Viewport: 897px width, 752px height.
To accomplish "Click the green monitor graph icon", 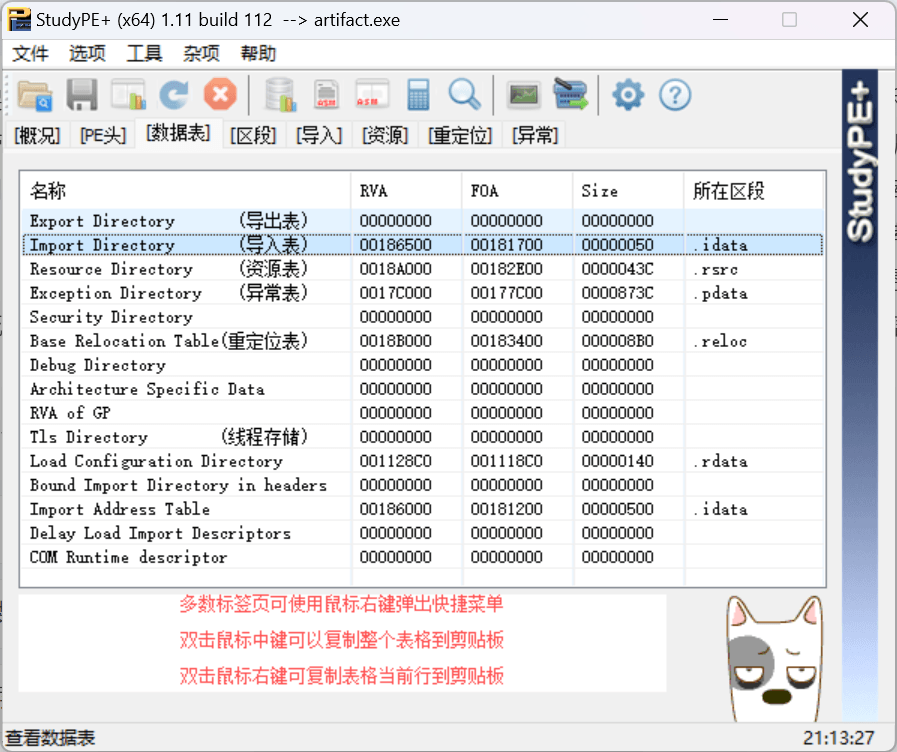I will point(524,95).
